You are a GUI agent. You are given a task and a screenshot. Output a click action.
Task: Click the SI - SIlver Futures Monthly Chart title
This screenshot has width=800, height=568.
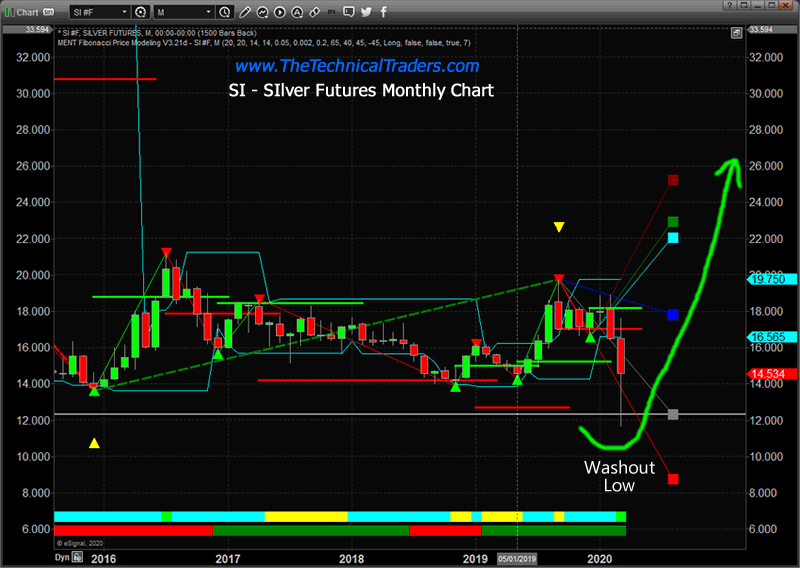click(x=361, y=90)
